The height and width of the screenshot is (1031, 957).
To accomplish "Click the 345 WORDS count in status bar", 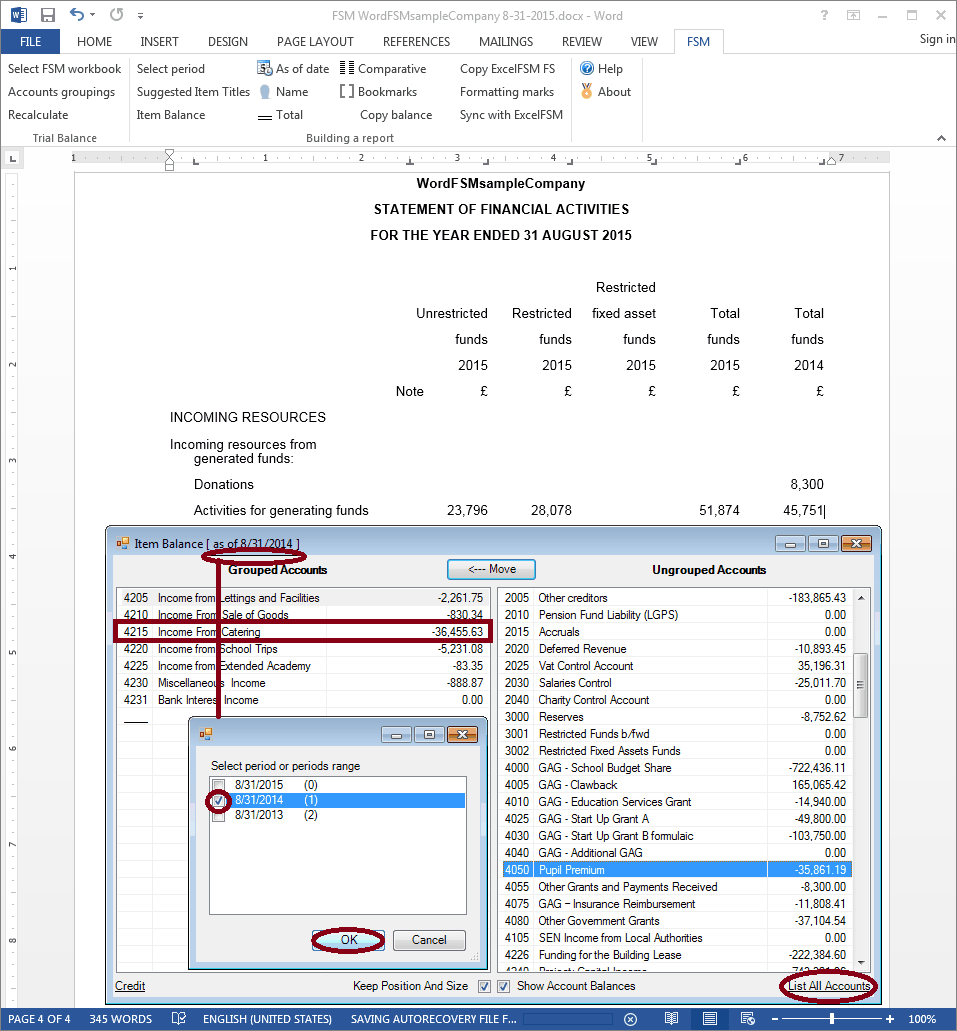I will pos(120,1019).
